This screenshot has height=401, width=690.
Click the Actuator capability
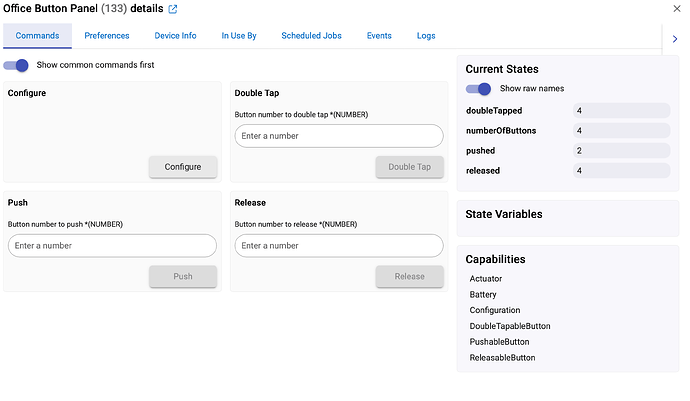486,279
